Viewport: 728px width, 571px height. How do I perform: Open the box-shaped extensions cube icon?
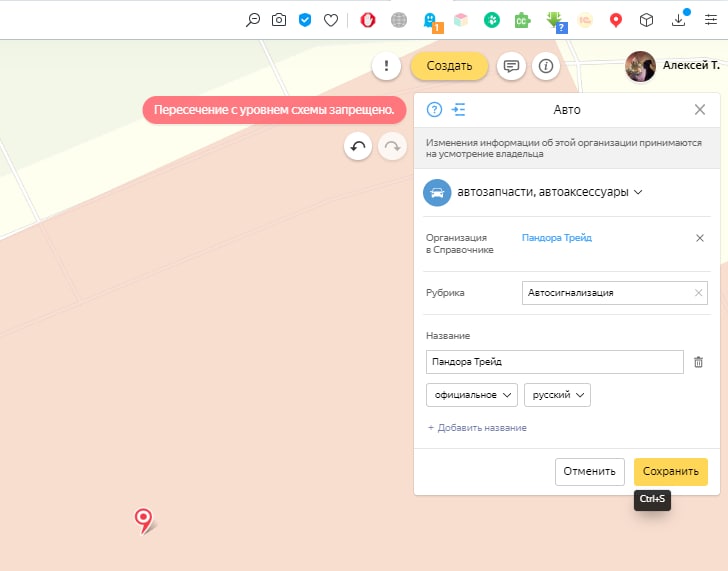click(x=646, y=20)
